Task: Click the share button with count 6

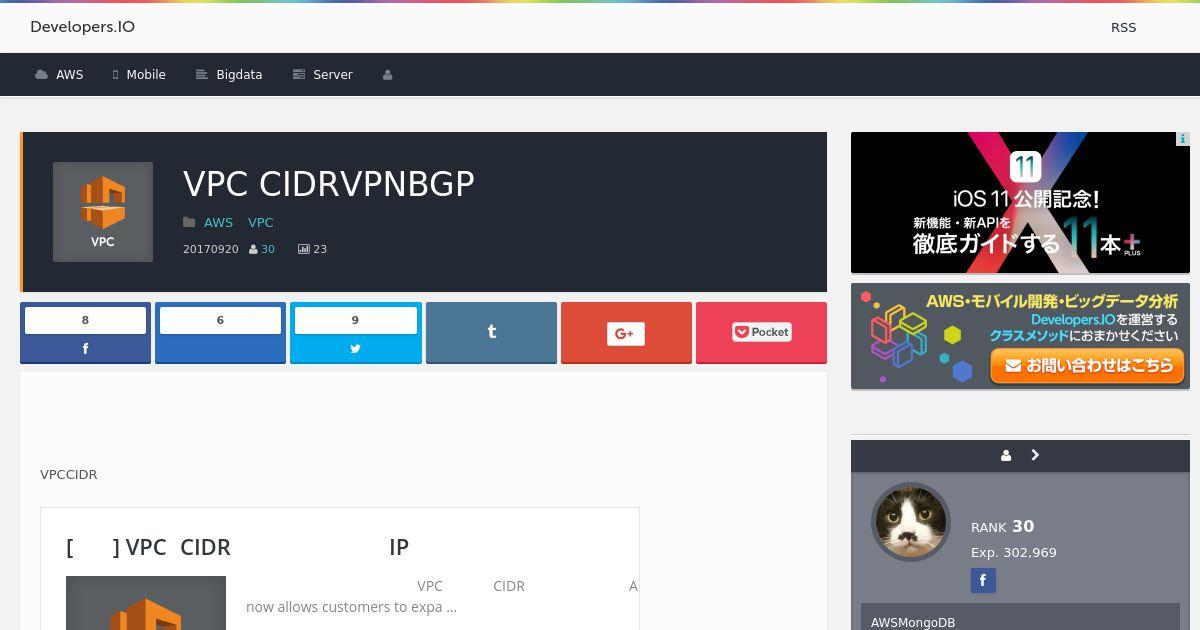Action: click(x=220, y=333)
